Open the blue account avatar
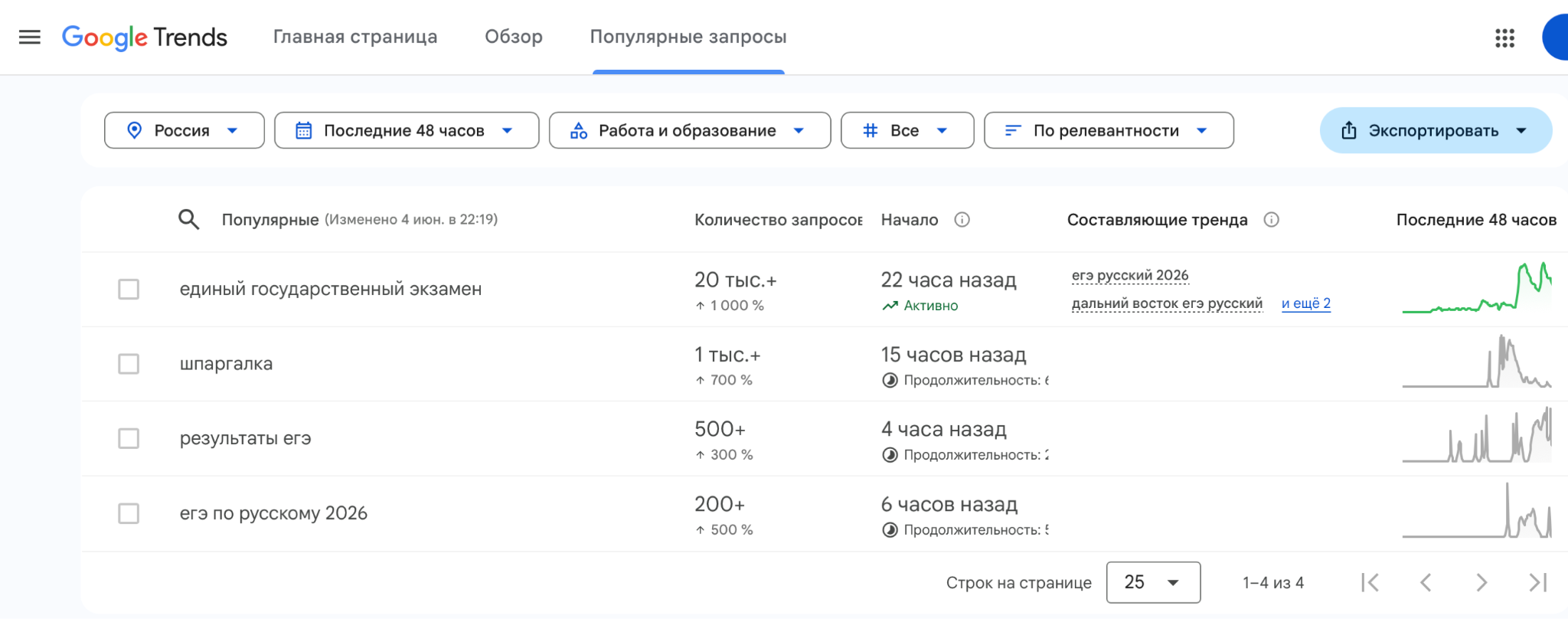1568x619 pixels. coord(1555,37)
